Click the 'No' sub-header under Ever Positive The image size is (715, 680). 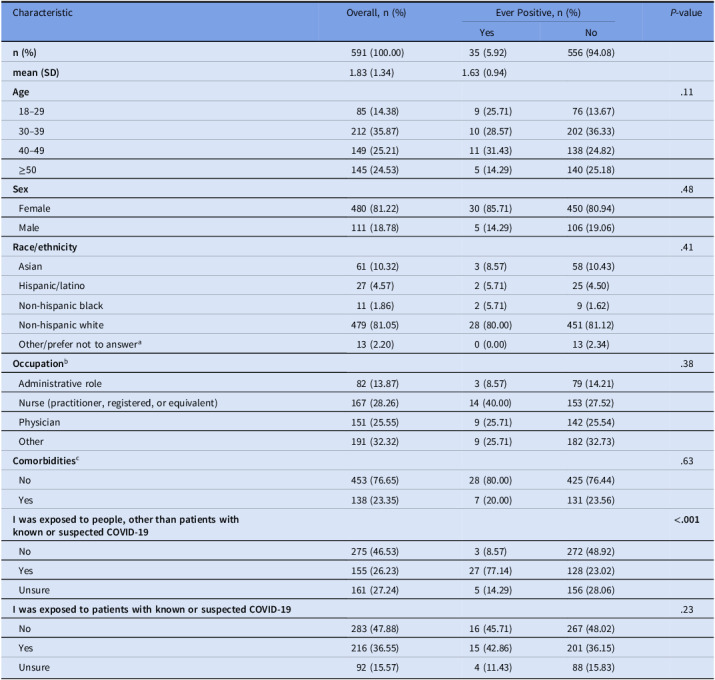(591, 33)
